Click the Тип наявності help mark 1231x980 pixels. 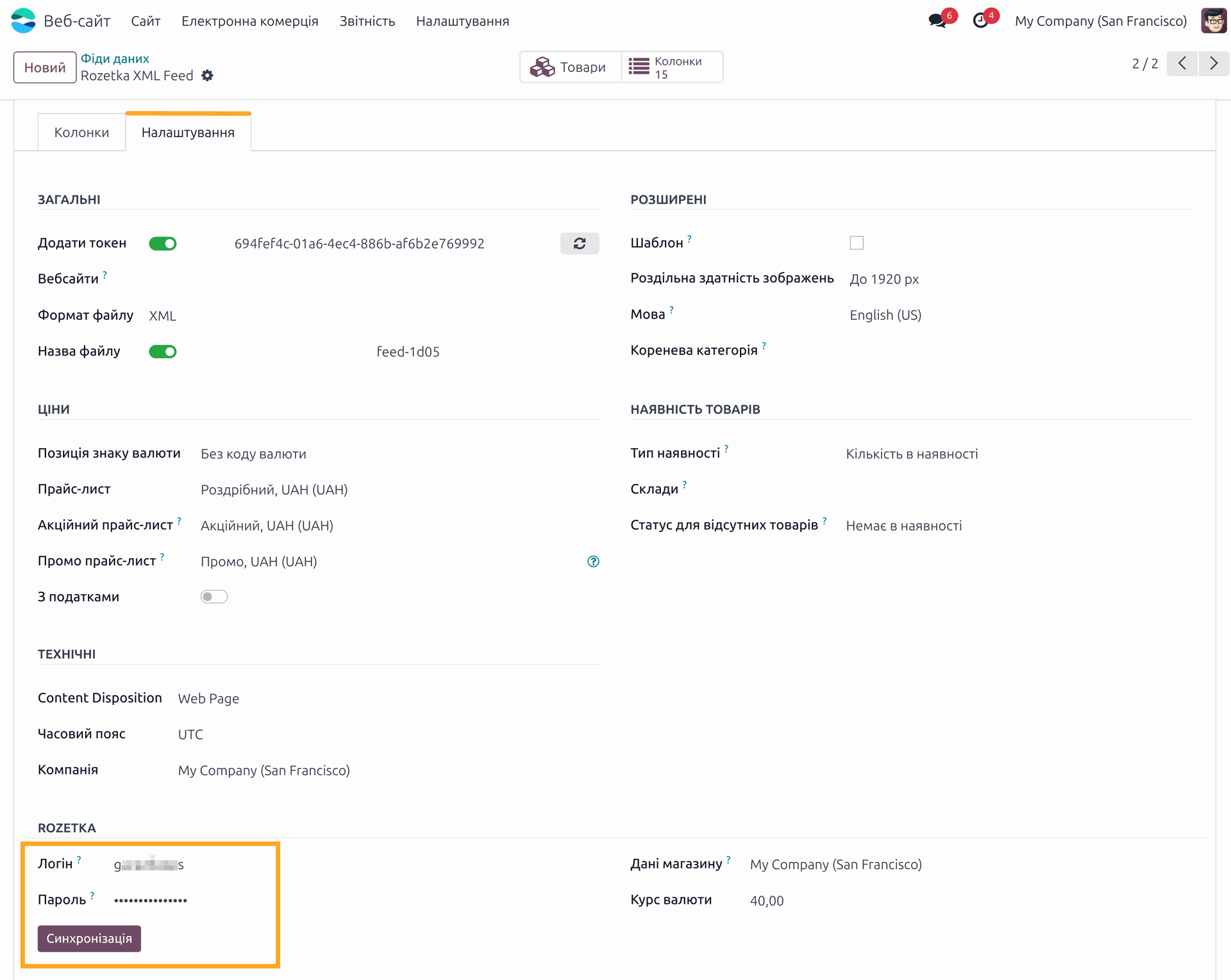[x=726, y=449]
